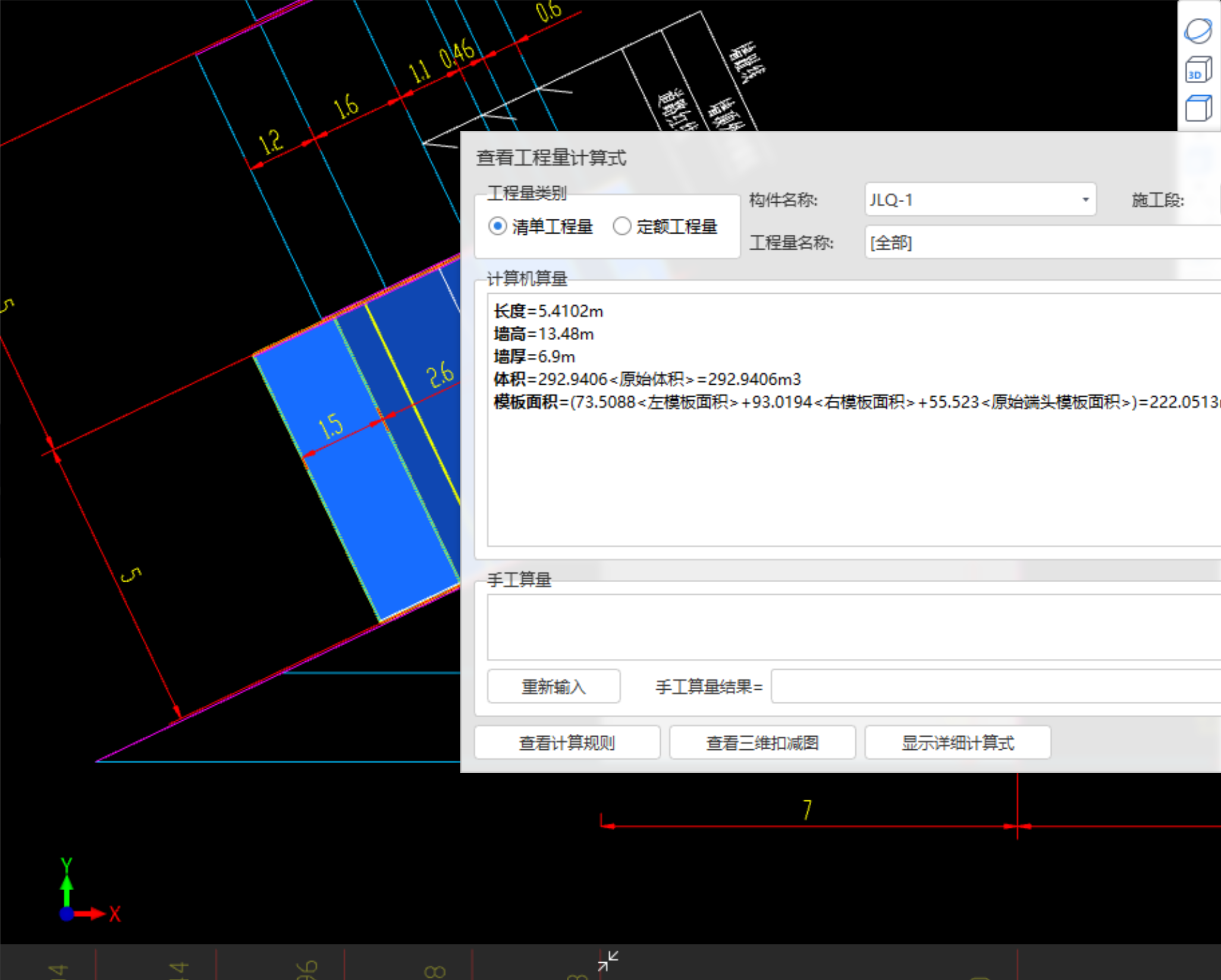Click the orbit view icon
Image resolution: width=1221 pixels, height=980 pixels.
(1198, 31)
